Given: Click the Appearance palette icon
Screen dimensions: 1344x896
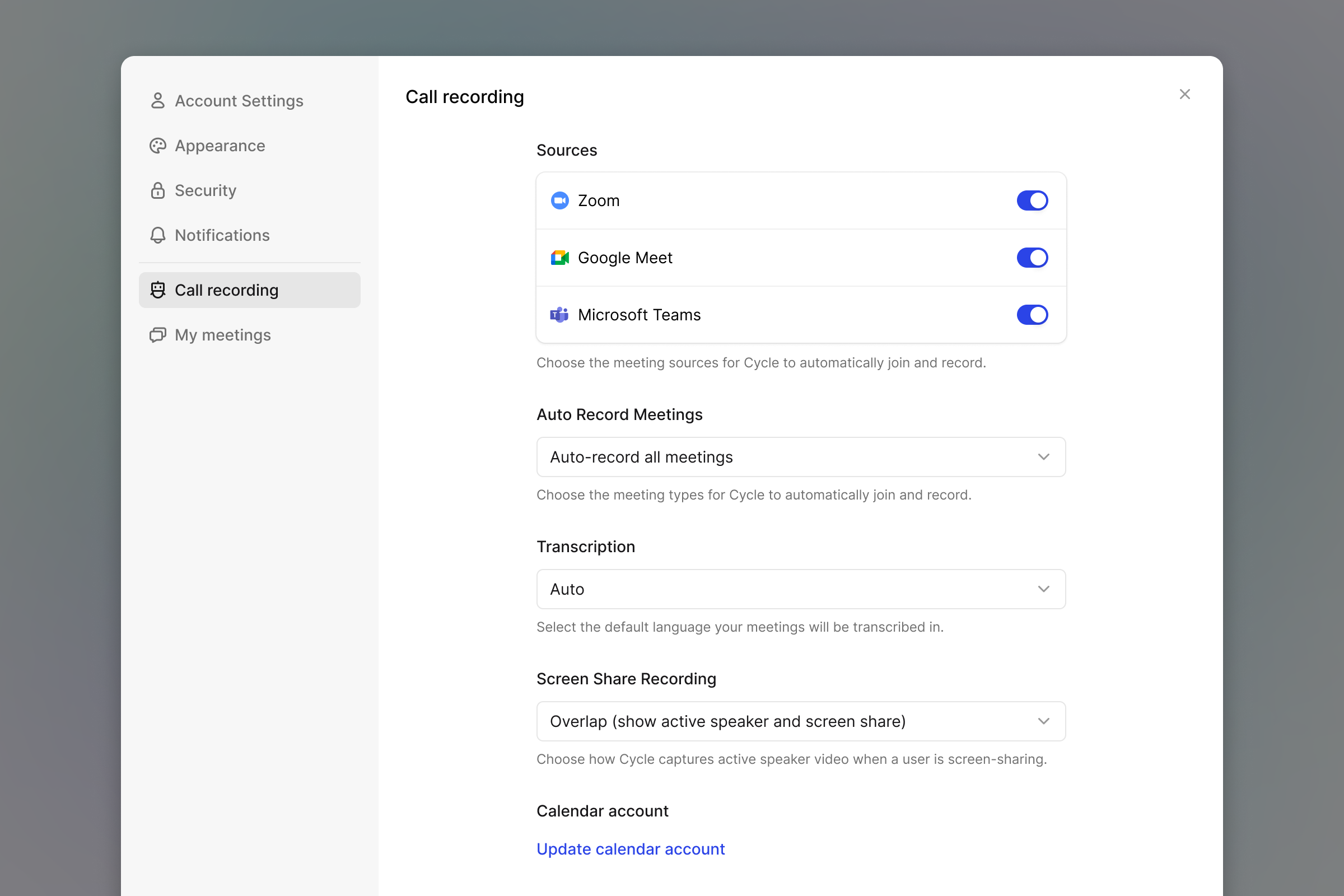Looking at the screenshot, I should pos(158,146).
